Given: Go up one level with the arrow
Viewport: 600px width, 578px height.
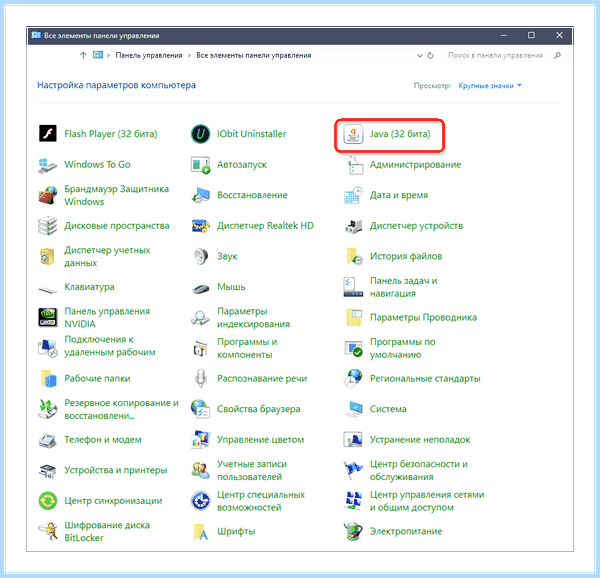Looking at the screenshot, I should [x=83, y=55].
